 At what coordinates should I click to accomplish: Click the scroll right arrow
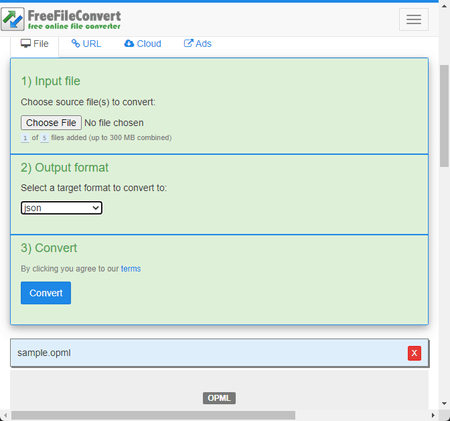tap(433, 415)
